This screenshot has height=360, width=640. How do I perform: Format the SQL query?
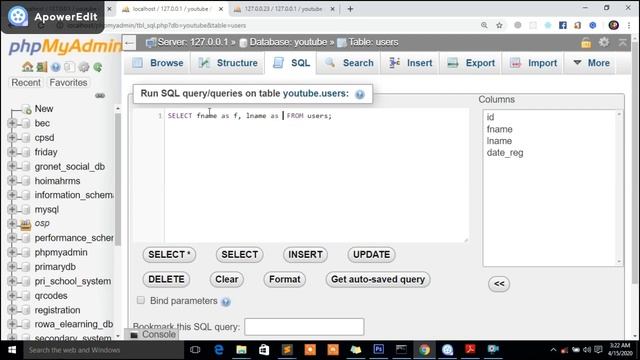click(x=284, y=280)
